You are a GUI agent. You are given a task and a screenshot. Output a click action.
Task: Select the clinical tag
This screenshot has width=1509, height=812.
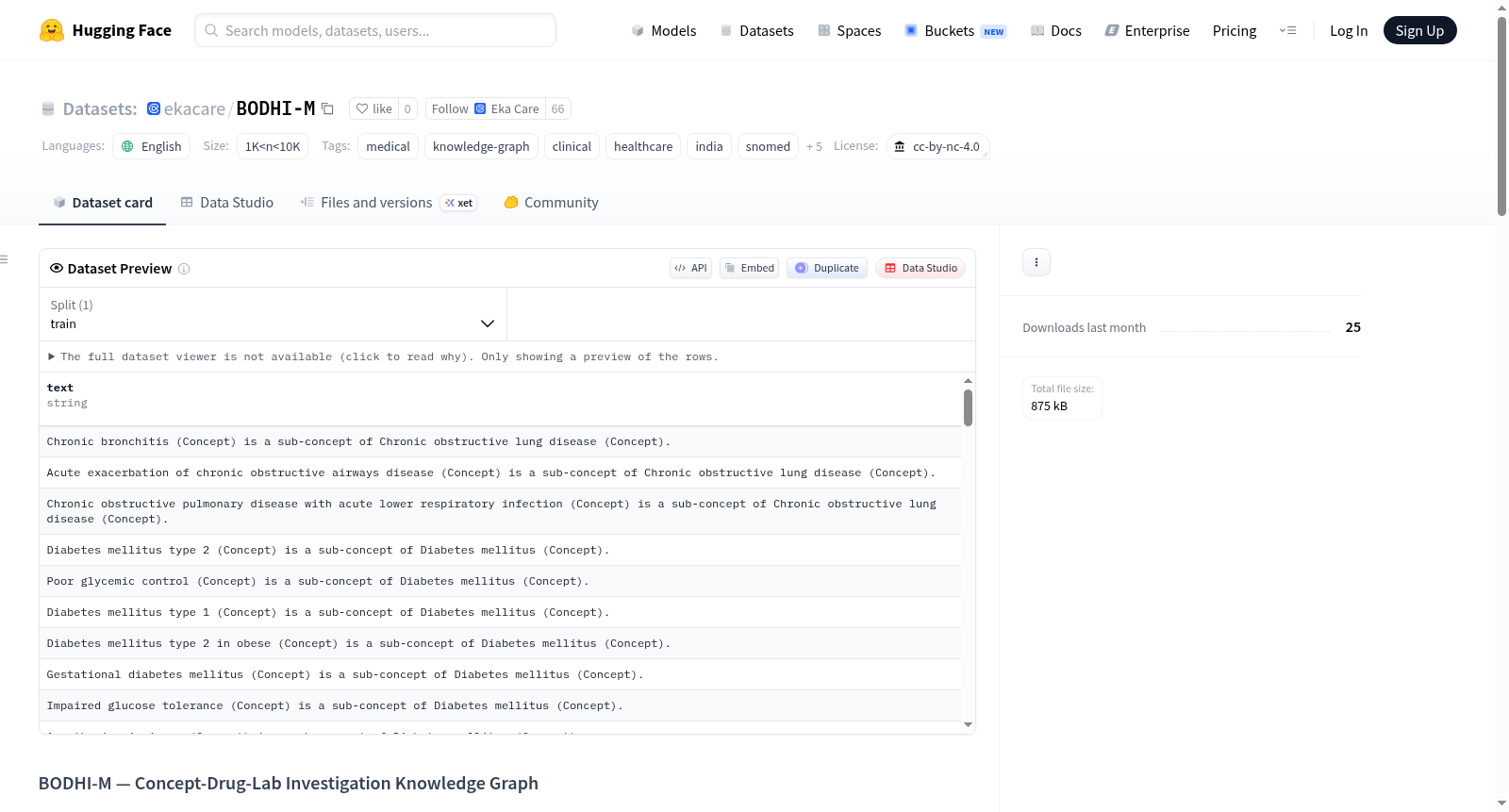coord(572,146)
